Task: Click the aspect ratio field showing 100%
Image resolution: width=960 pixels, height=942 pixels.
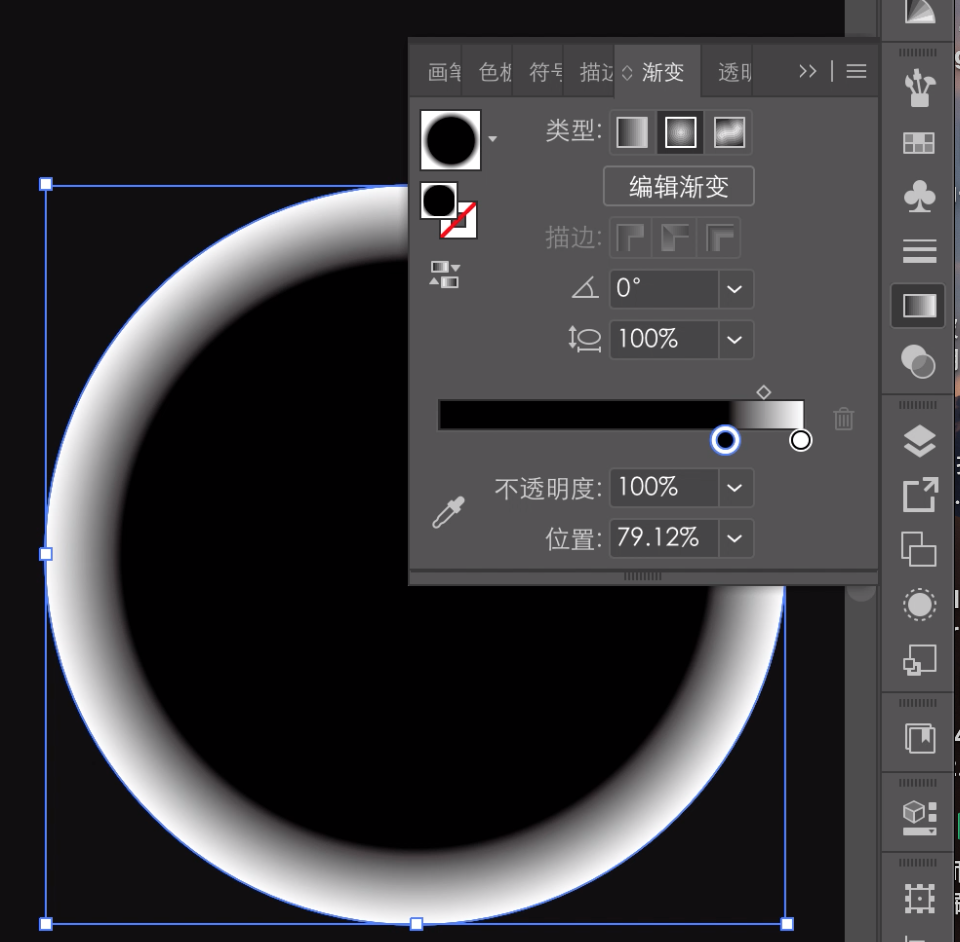Action: pos(664,339)
